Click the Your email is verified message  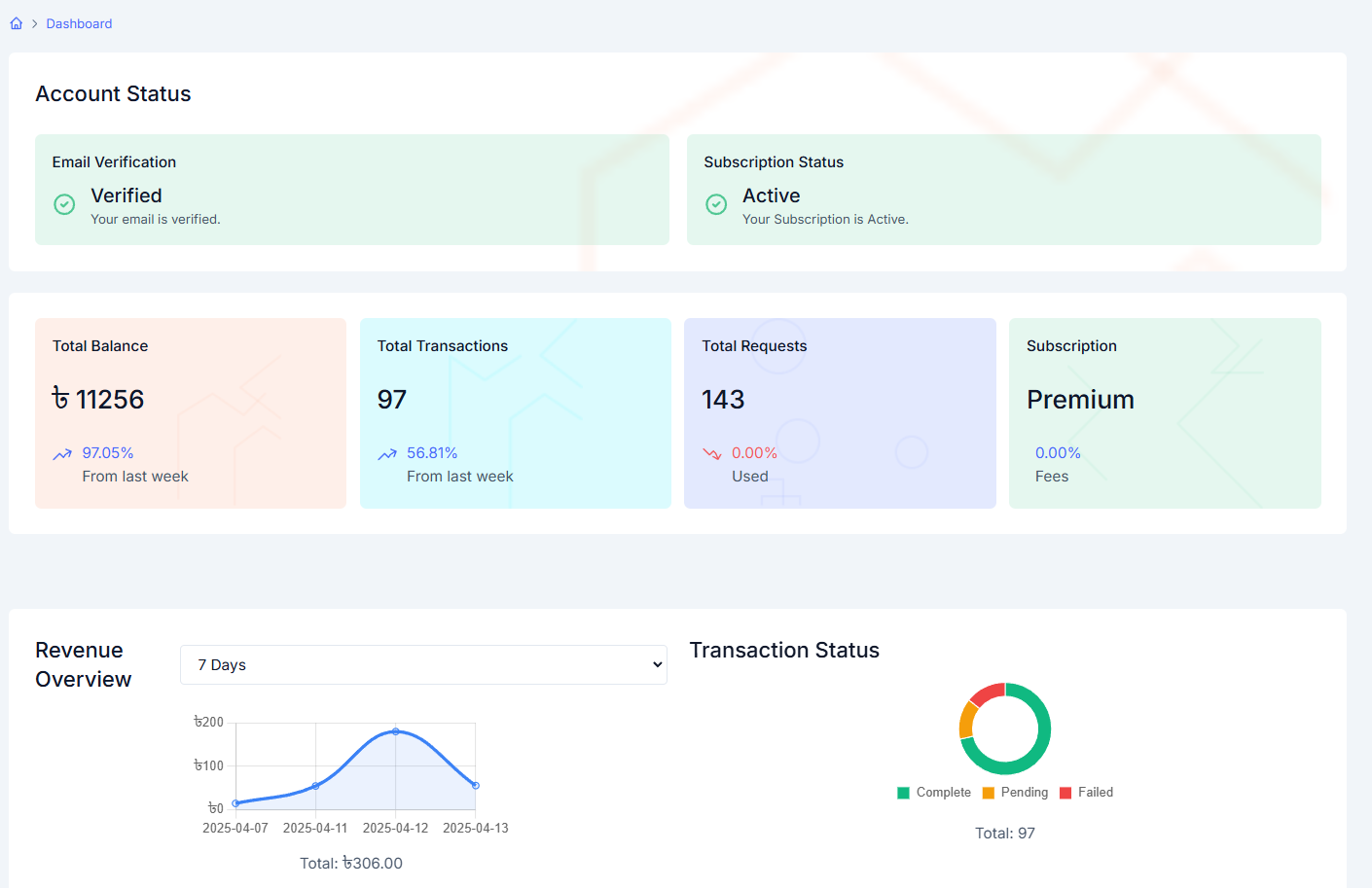156,220
